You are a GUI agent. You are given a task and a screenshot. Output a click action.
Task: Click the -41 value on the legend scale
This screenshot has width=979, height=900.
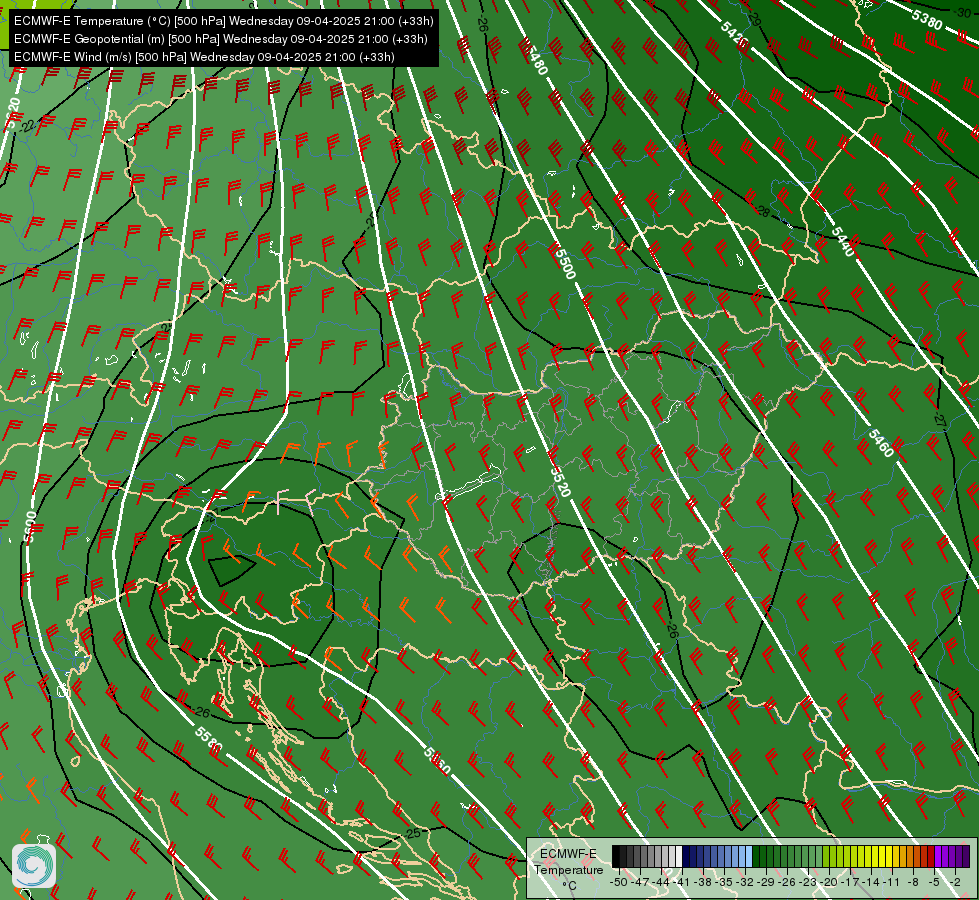[682, 882]
